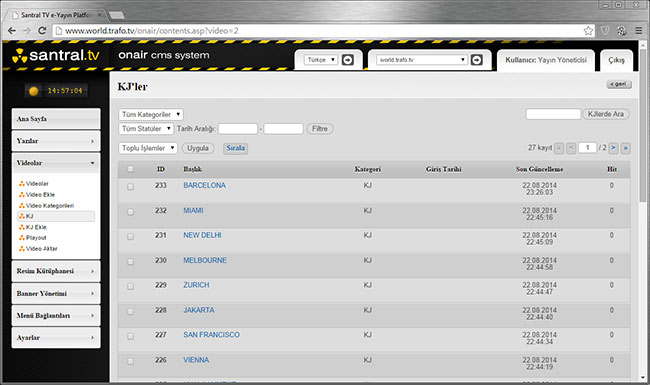Expand the Toplu İşlemler dropdown
This screenshot has width=650, height=385.
pos(148,148)
